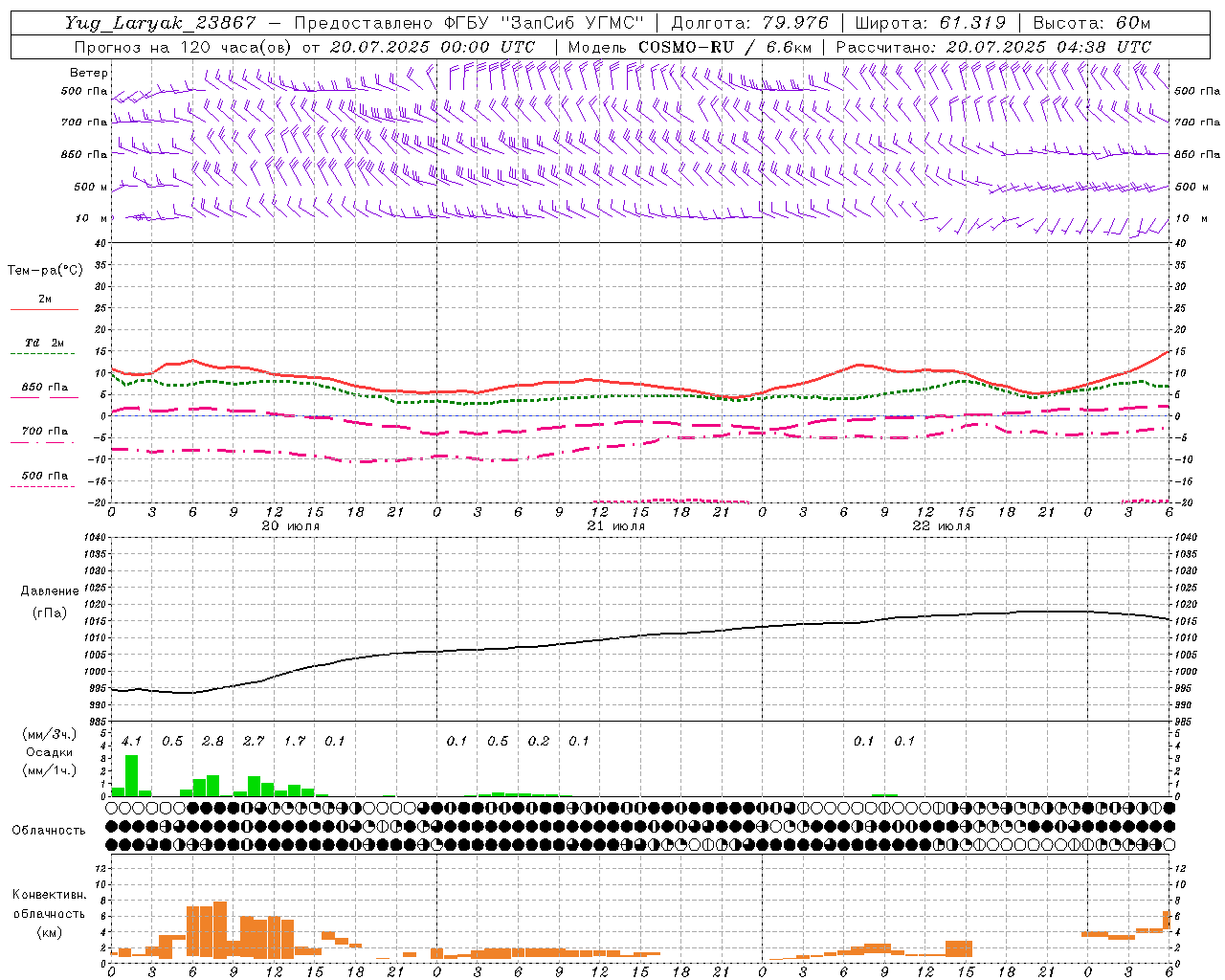Select the forecast start 20.07.2025 00:00 UTC
The image size is (1225, 980).
pyautogui.click(x=433, y=47)
